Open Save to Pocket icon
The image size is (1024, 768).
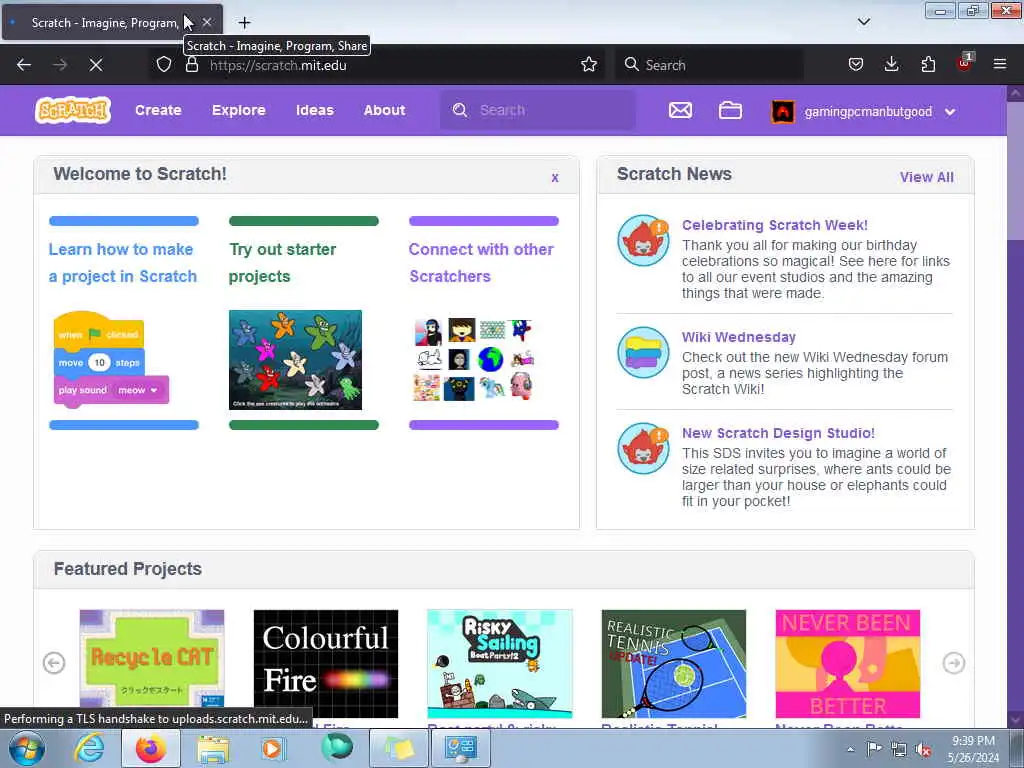coord(856,65)
